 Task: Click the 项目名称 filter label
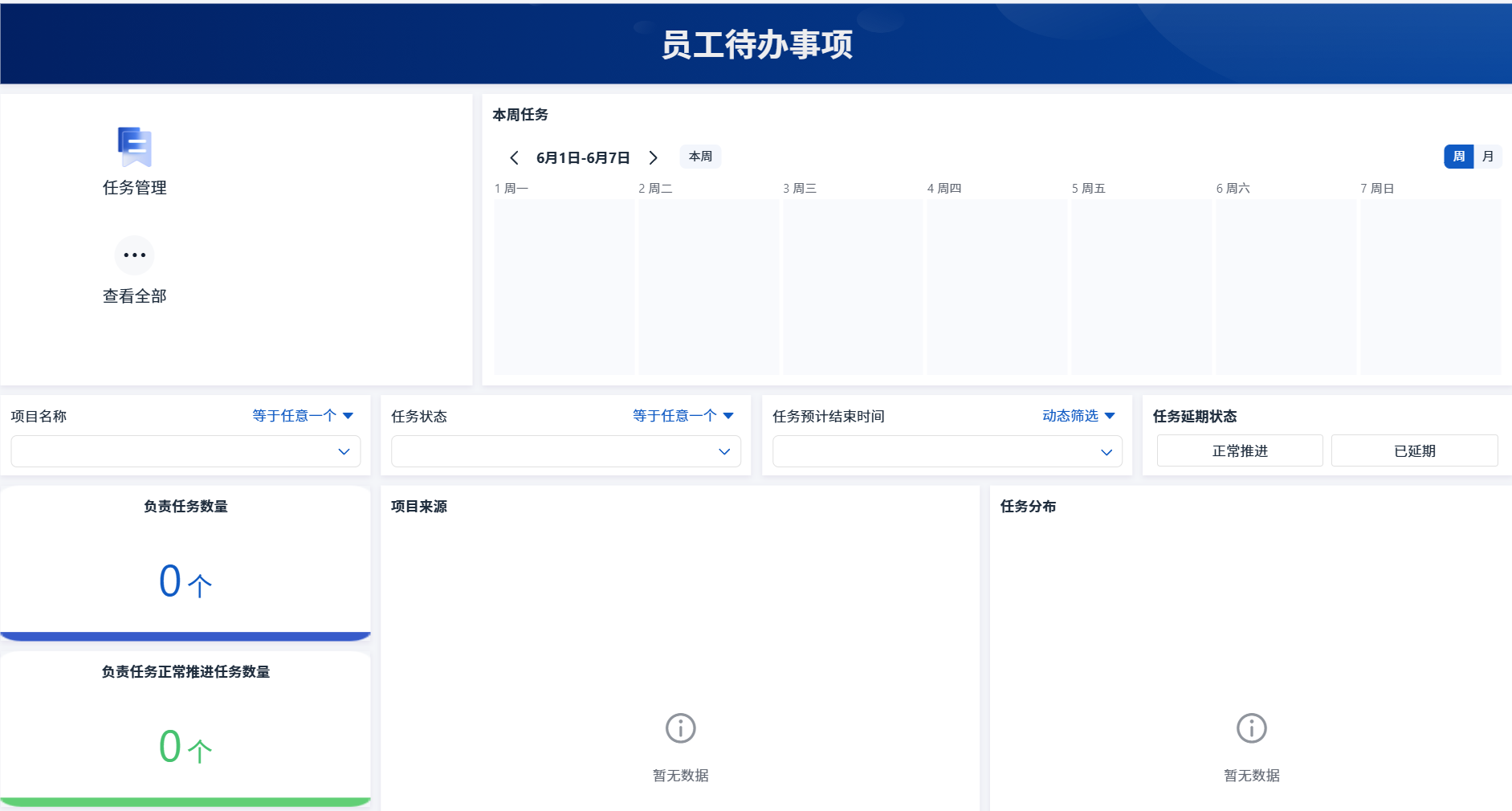click(x=39, y=417)
